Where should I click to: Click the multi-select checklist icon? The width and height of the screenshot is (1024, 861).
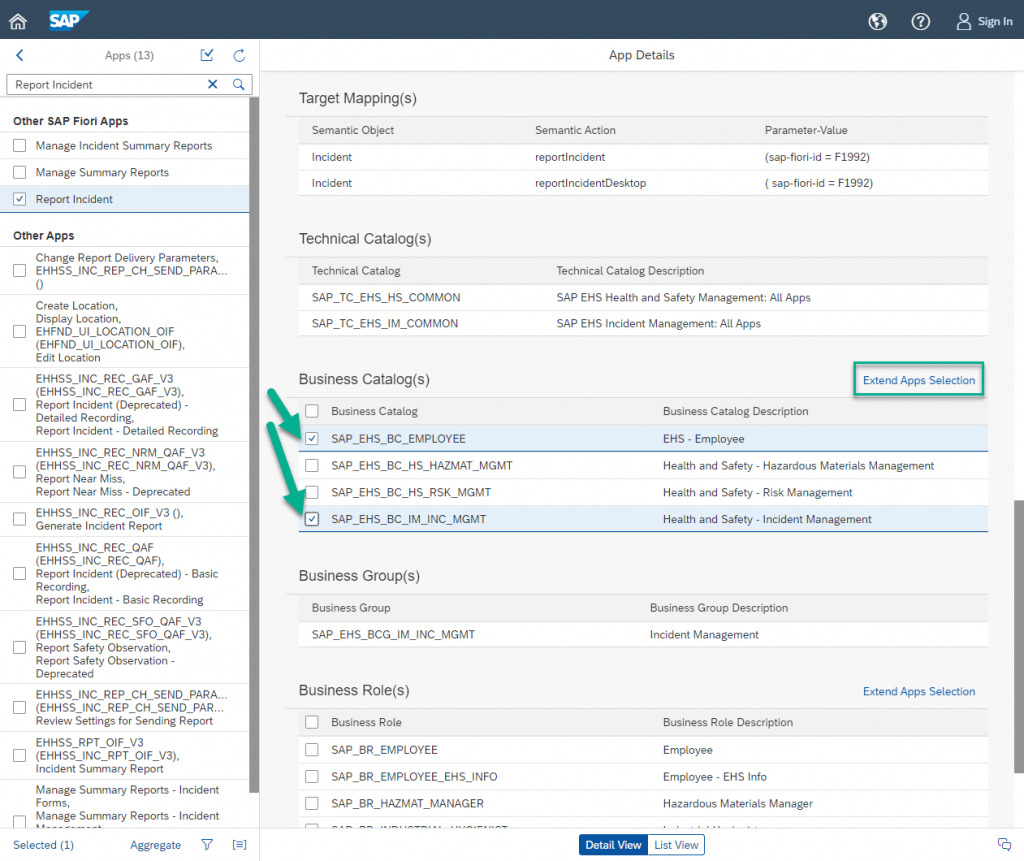[x=207, y=56]
